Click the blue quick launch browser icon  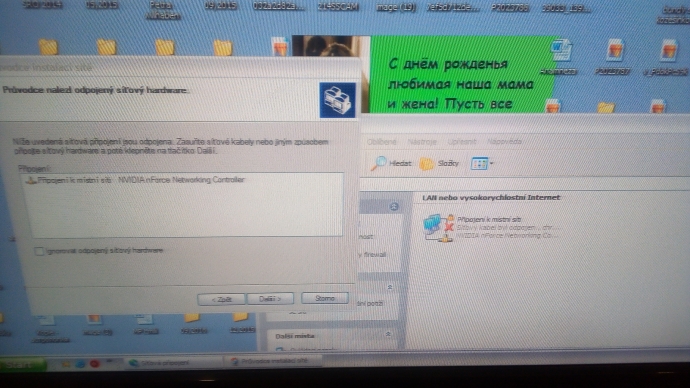click(x=80, y=364)
